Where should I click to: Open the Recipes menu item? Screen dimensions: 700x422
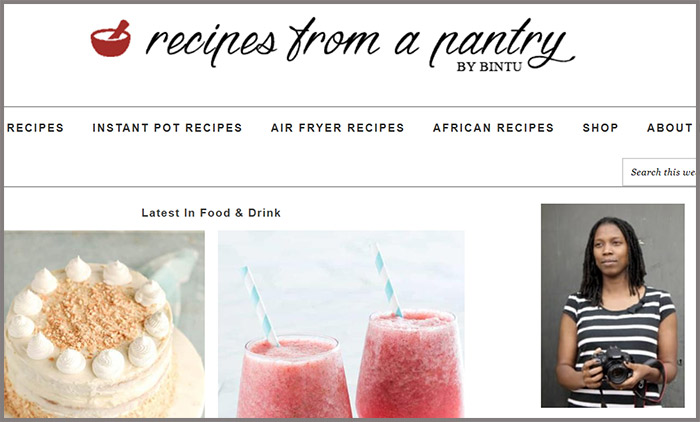35,128
